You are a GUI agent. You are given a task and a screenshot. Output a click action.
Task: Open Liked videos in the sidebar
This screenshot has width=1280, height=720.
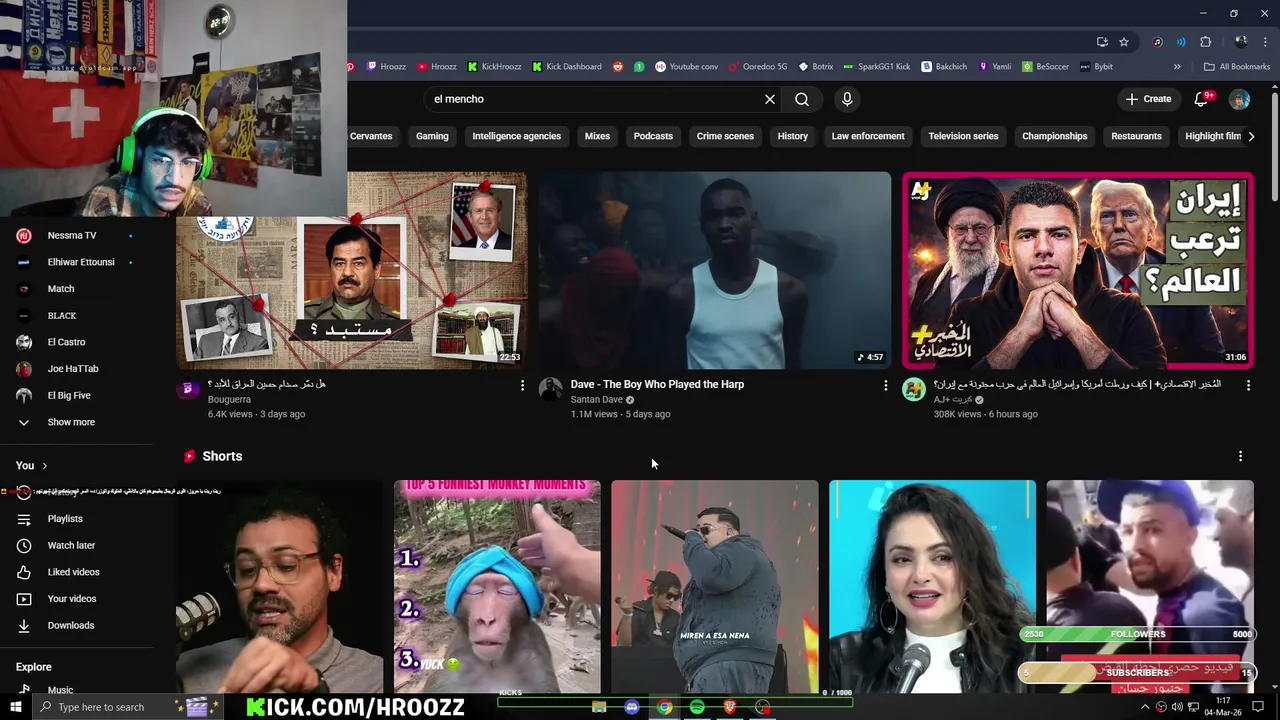click(76, 572)
